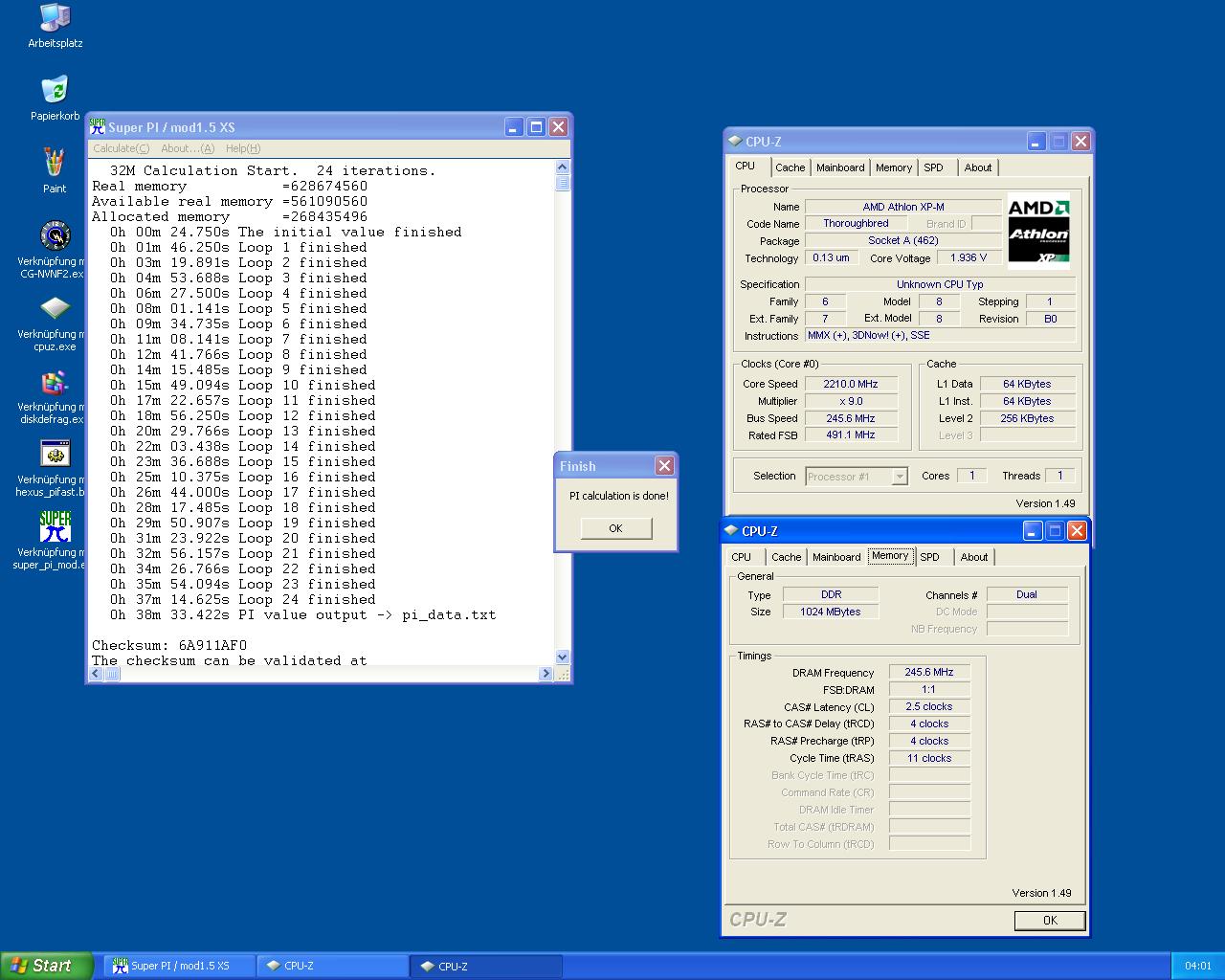Click the memory Size 1024 MBytes field
1225x980 pixels.
click(831, 612)
